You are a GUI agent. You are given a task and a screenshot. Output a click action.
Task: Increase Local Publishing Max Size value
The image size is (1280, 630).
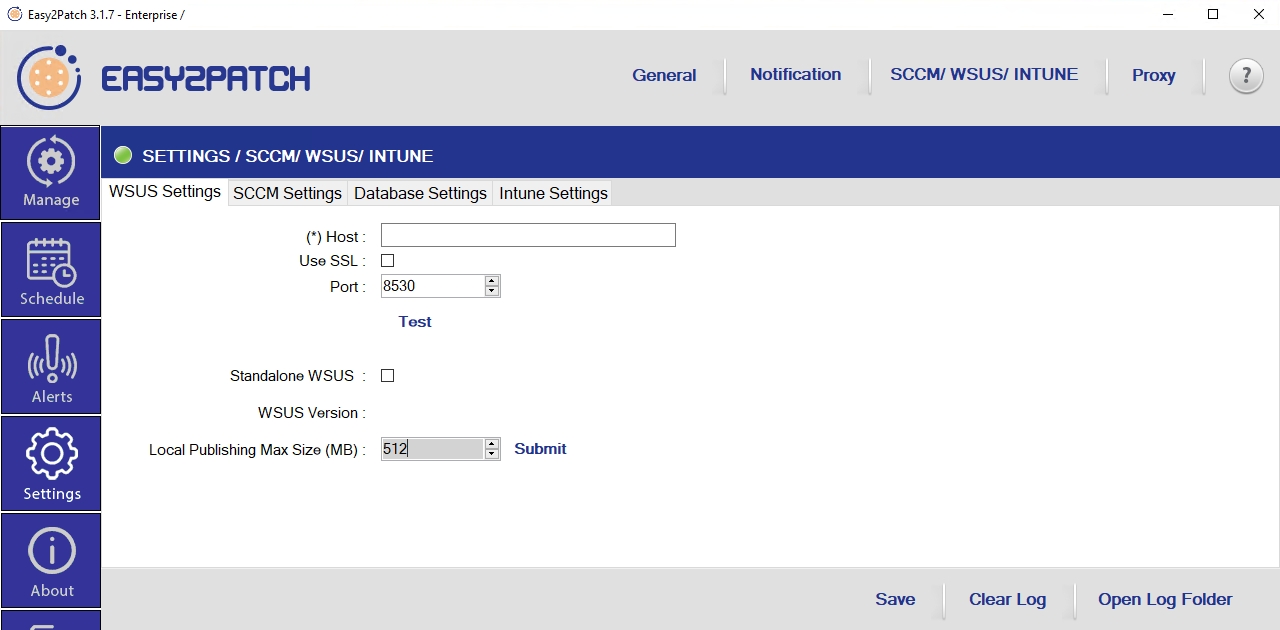pos(491,444)
